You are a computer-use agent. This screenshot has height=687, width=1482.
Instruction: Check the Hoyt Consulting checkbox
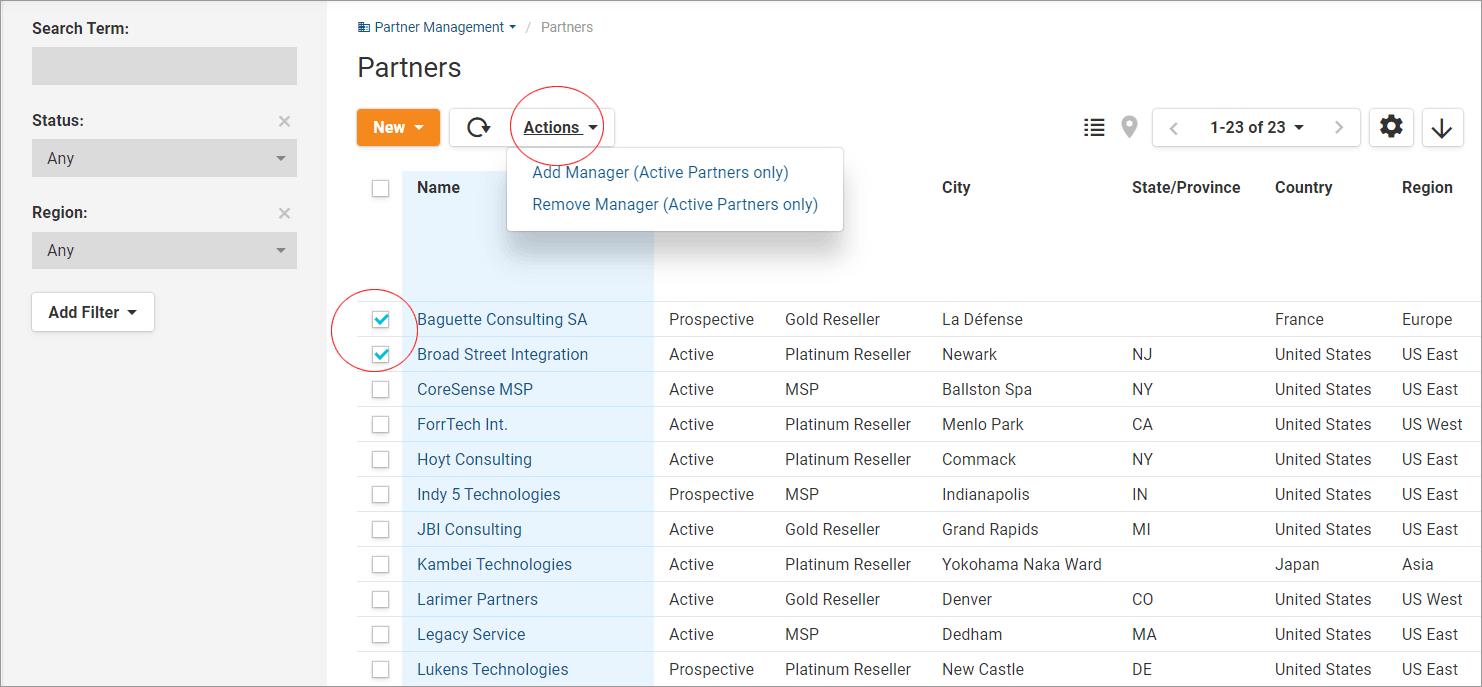pos(380,459)
